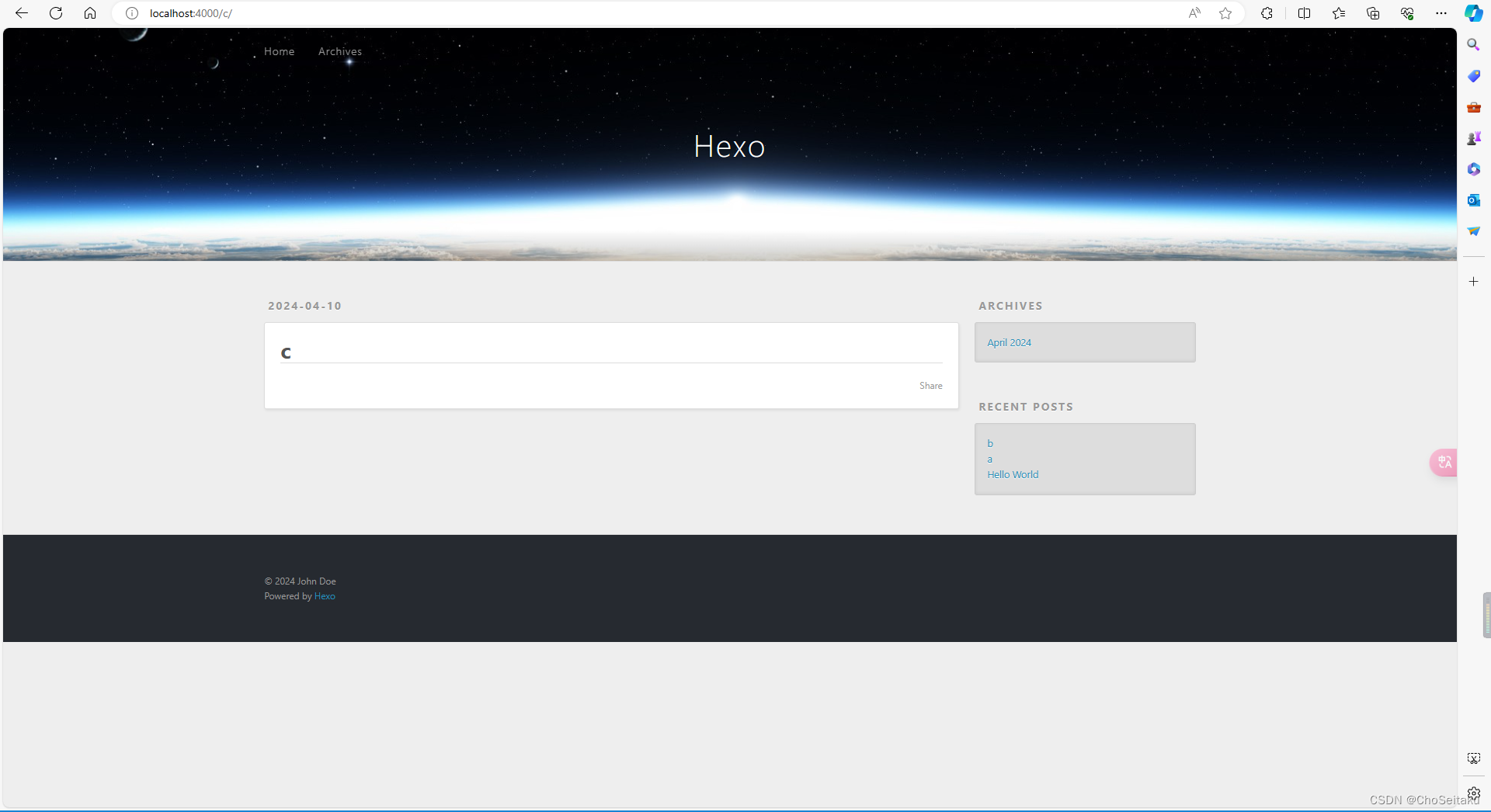This screenshot has width=1491, height=812.
Task: Open sidebar Games chess icon
Action: coord(1473,138)
